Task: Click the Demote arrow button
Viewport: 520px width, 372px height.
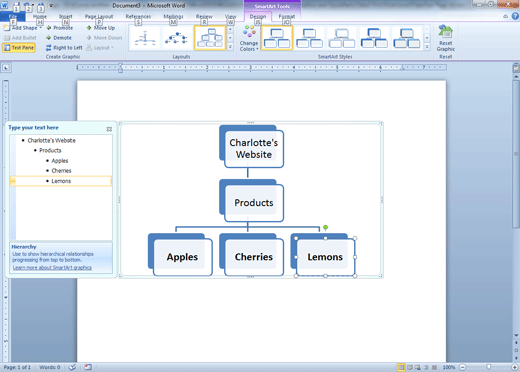Action: coord(49,38)
